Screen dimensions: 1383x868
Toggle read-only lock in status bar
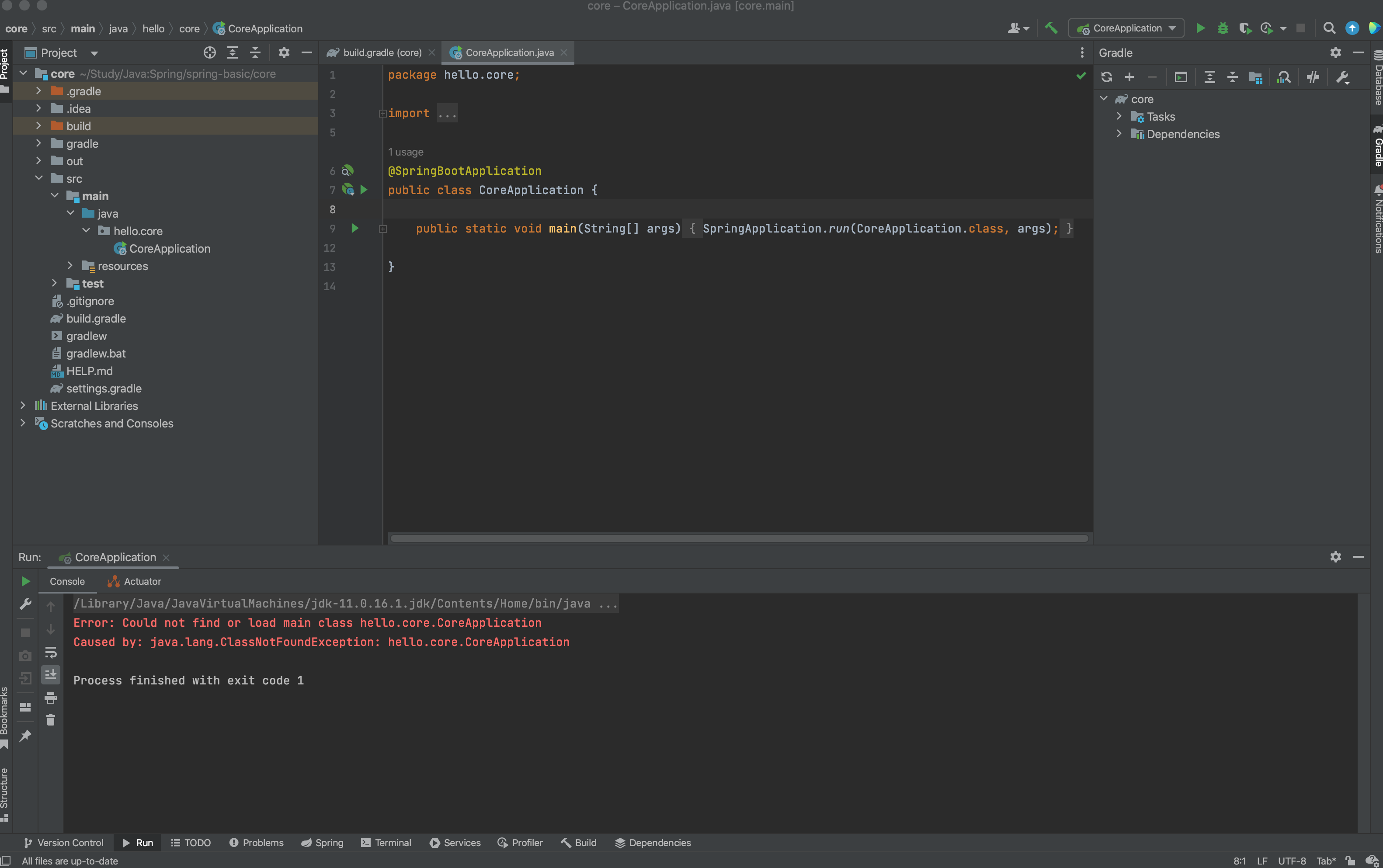coord(1350,861)
